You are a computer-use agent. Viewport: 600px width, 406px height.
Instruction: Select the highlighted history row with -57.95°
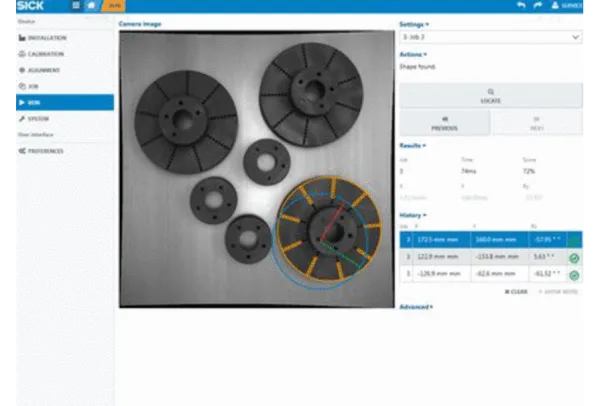click(491, 240)
